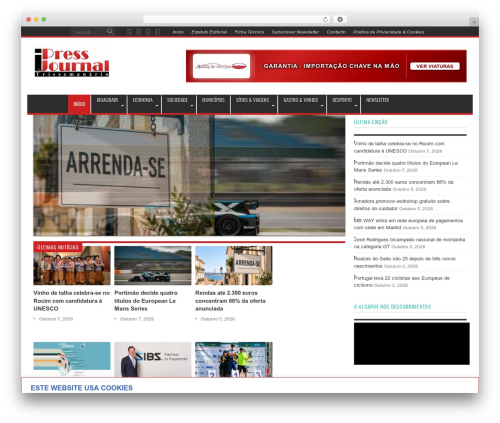Click the Ver Viaturas banner button
This screenshot has width=500, height=423.
coord(435,66)
